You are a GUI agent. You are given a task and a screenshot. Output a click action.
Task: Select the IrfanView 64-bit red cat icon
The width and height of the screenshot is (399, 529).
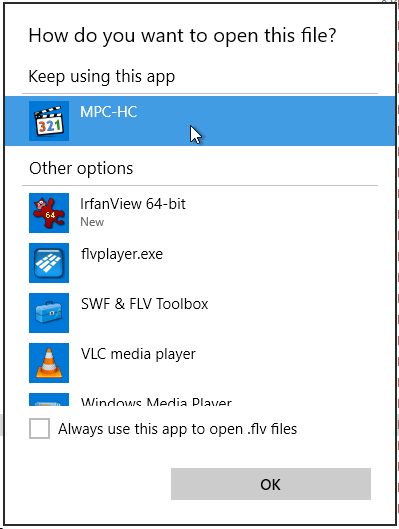tap(49, 213)
